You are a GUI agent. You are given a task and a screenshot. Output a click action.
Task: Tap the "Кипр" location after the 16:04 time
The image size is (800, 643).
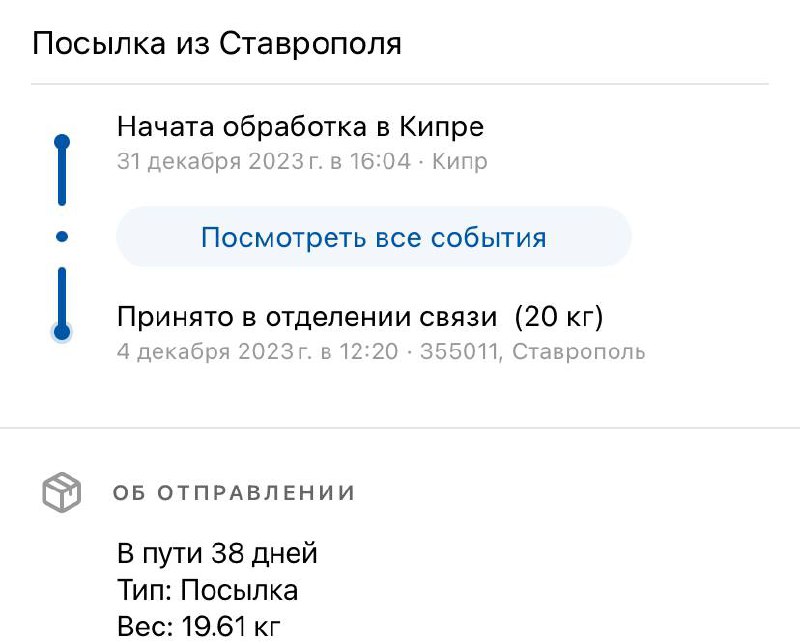pyautogui.click(x=460, y=161)
